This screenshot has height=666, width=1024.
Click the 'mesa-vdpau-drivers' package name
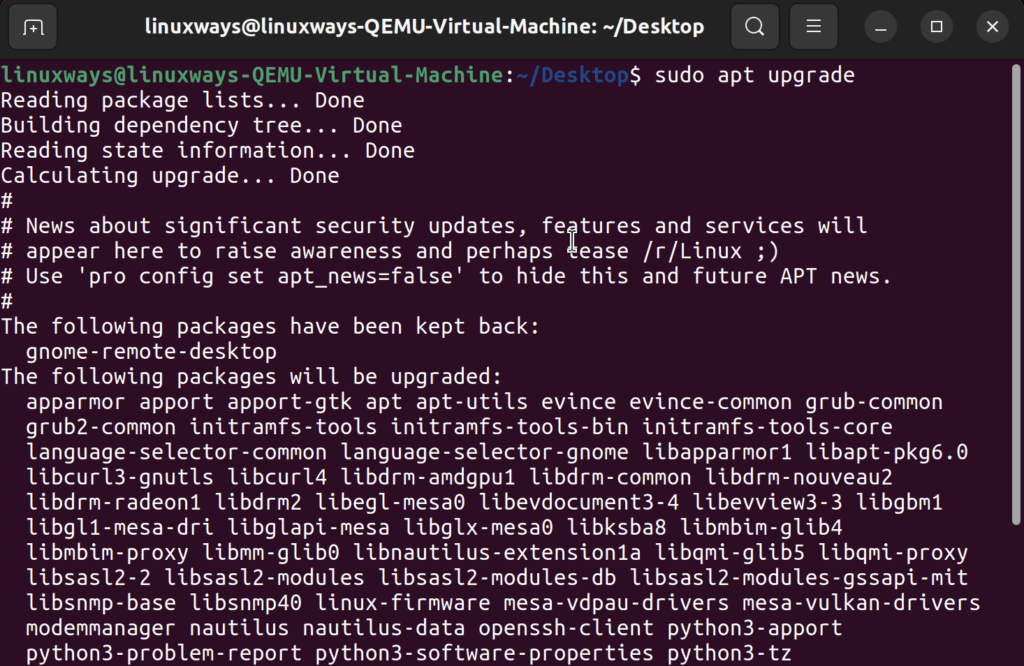pyautogui.click(x=616, y=603)
